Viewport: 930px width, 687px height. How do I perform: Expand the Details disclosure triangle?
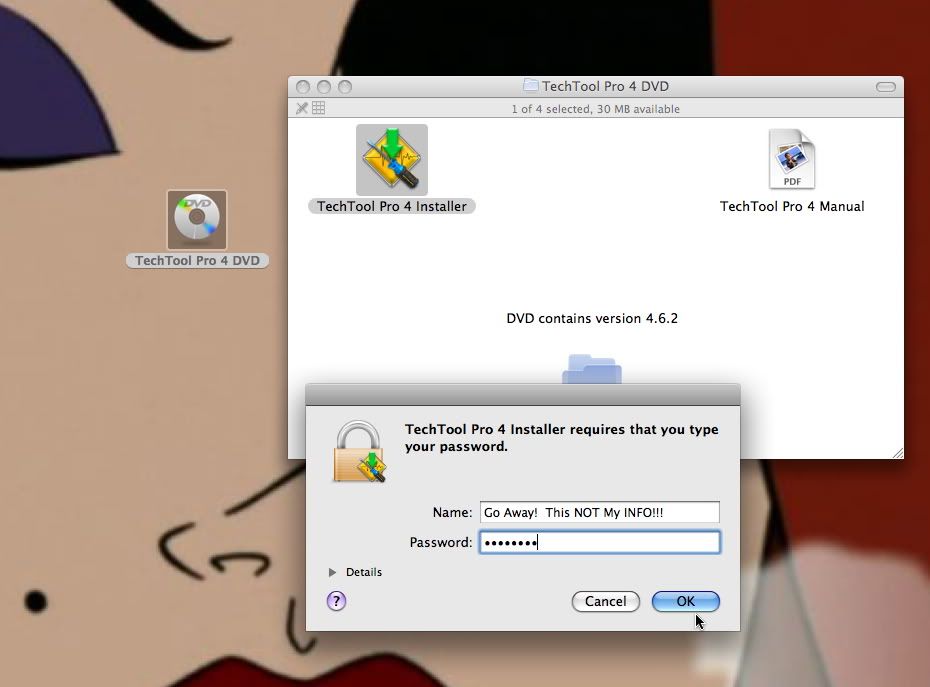coord(332,572)
